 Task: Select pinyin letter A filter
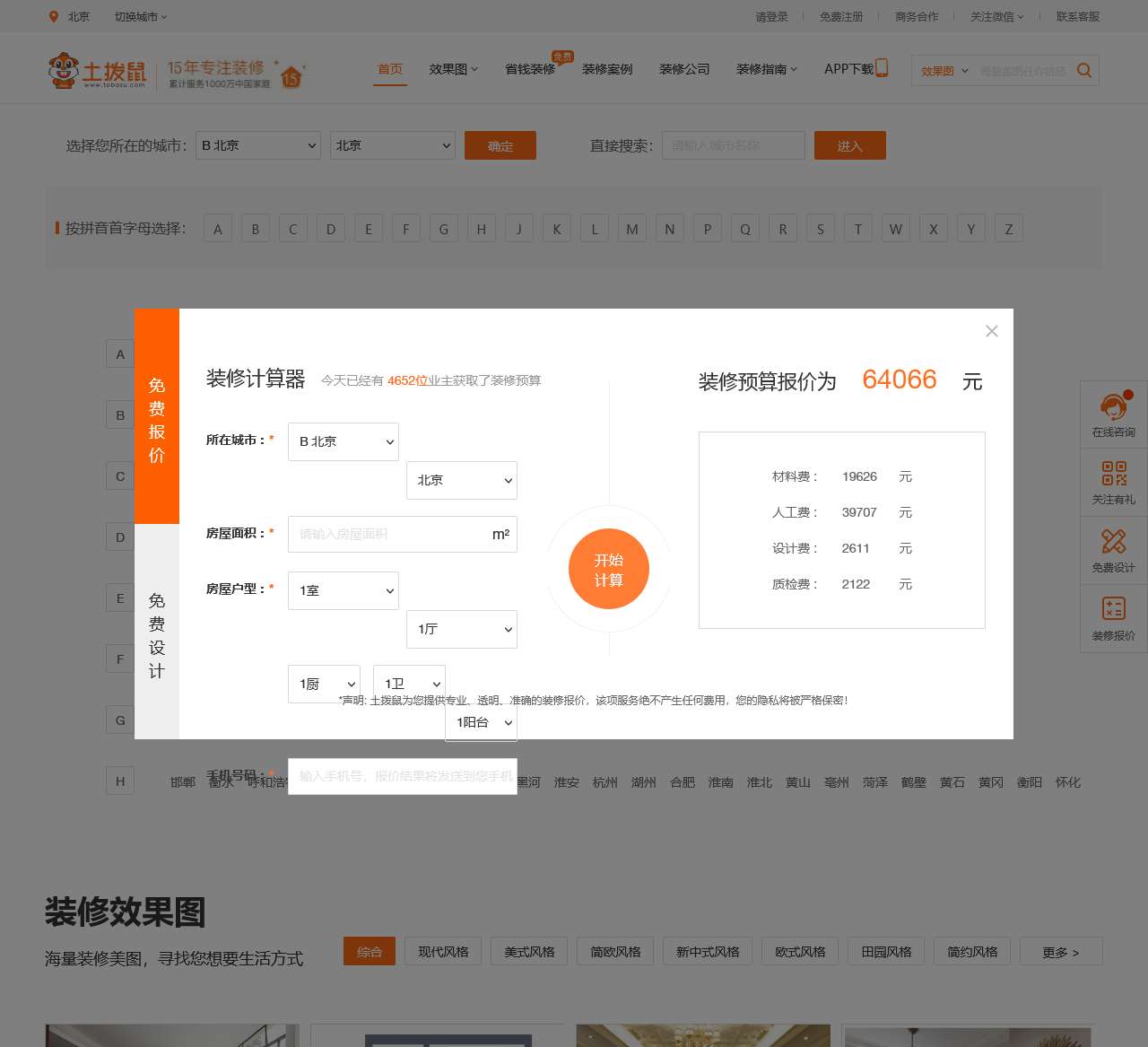click(x=218, y=229)
